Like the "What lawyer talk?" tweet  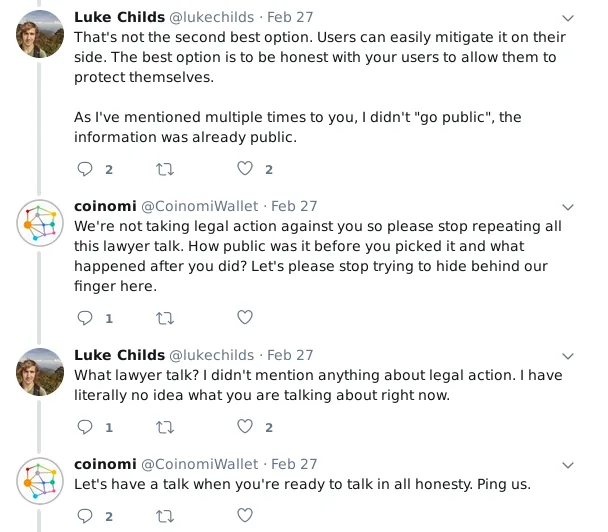[245, 427]
